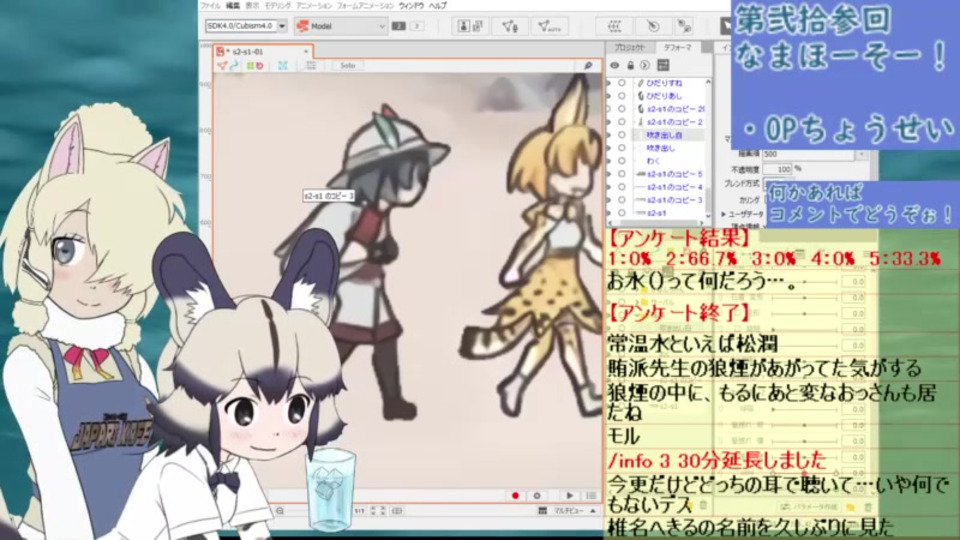Click the deformer list scroll-down arrow
The width and height of the screenshot is (960, 540).
[x=708, y=215]
